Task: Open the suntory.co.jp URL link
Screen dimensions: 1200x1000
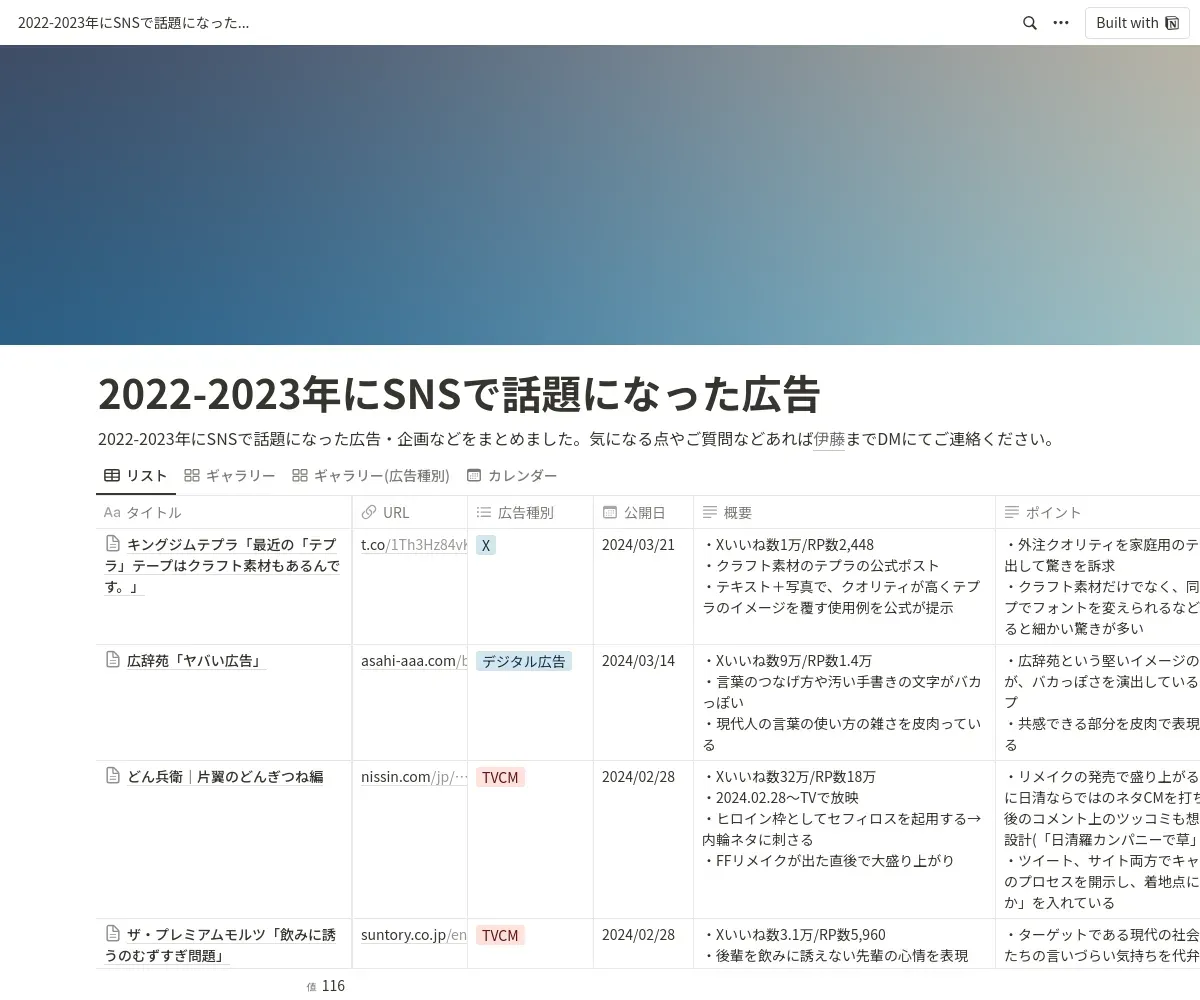Action: (414, 935)
